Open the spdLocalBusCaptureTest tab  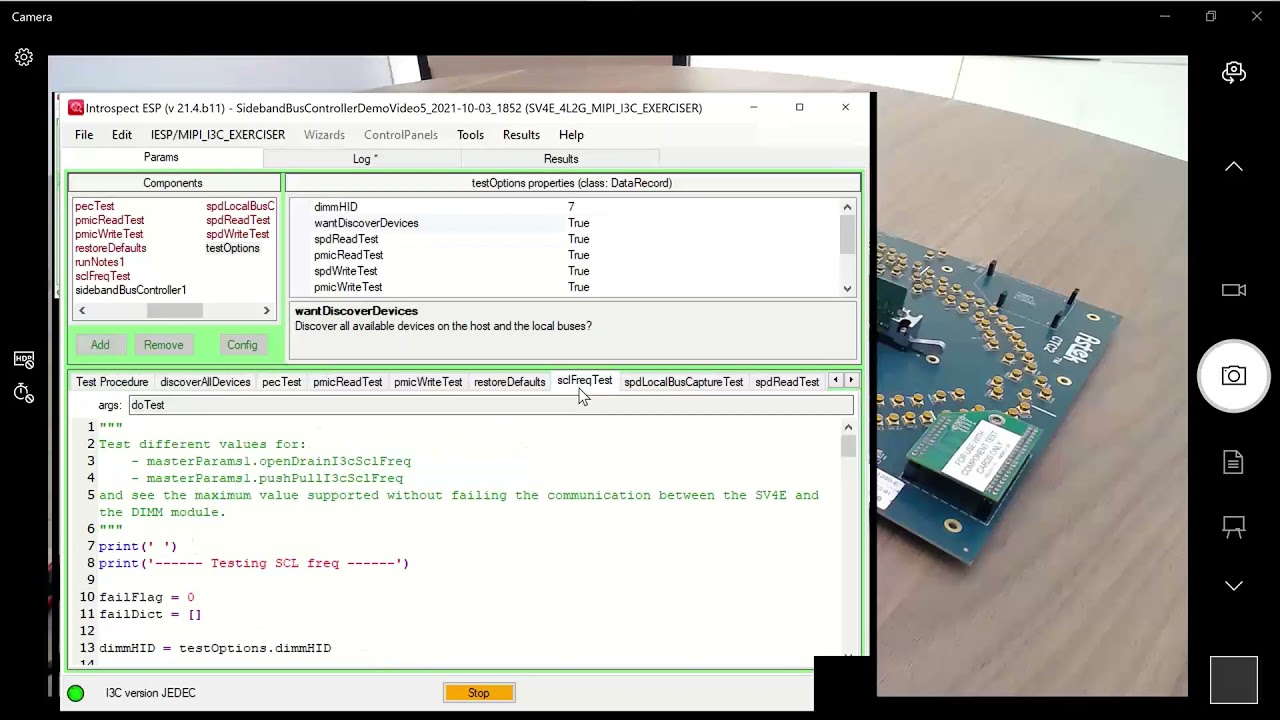point(683,382)
